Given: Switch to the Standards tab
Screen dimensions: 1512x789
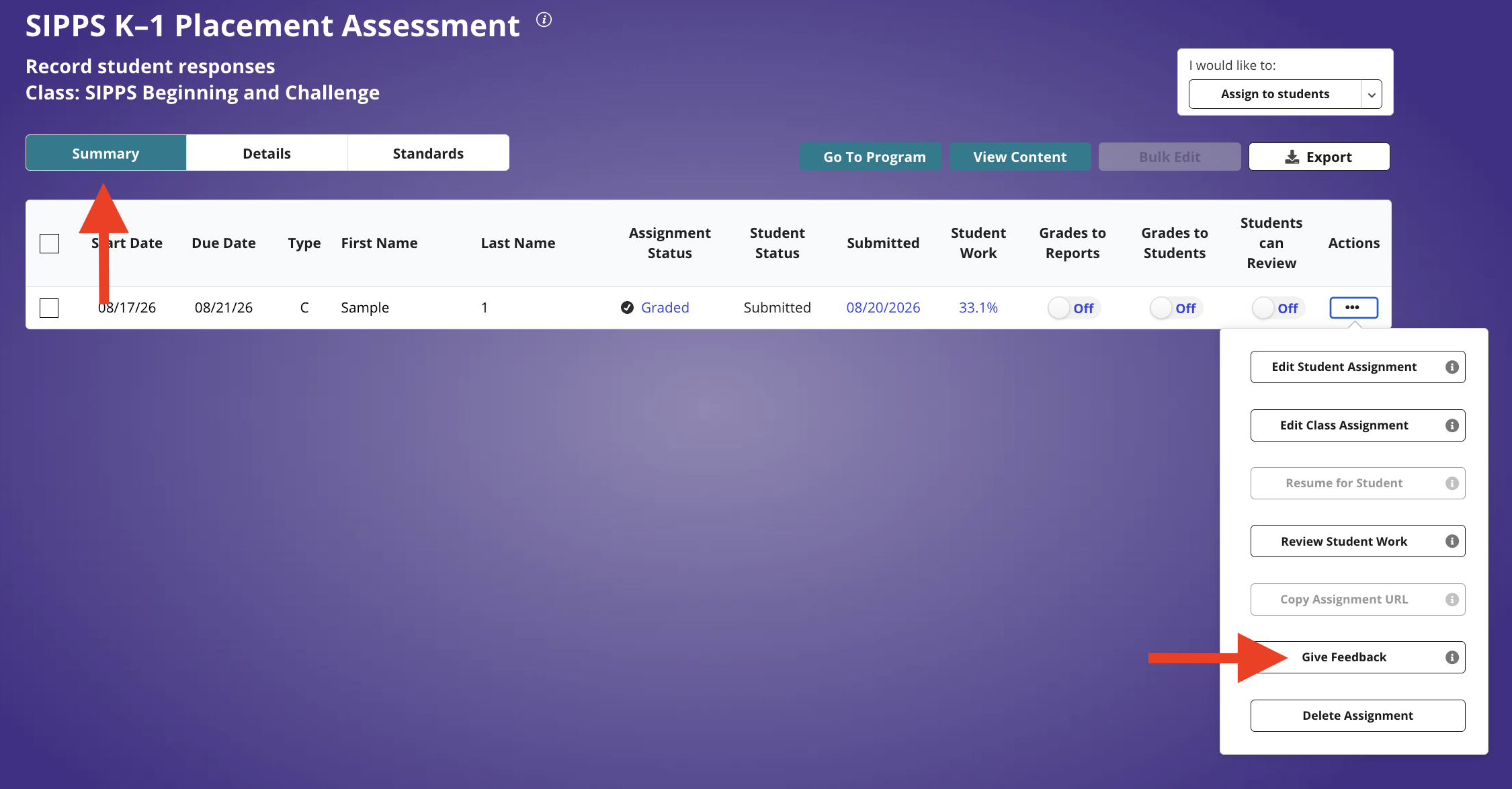Looking at the screenshot, I should pos(428,153).
